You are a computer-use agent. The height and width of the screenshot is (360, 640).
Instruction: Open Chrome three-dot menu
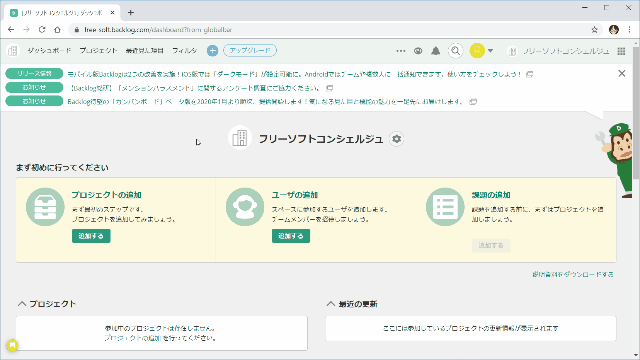coord(629,29)
